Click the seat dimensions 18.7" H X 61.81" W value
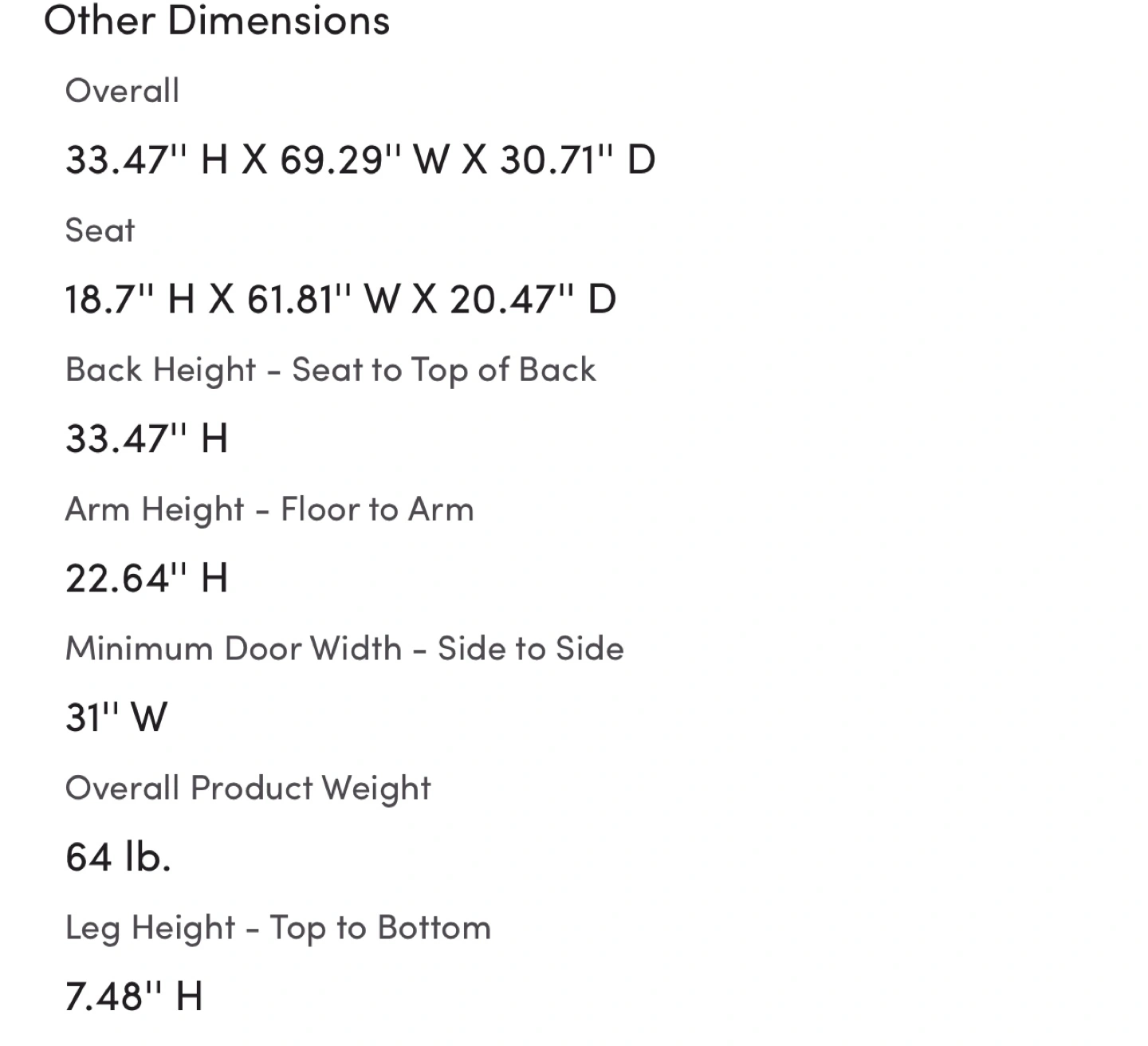 (x=340, y=299)
